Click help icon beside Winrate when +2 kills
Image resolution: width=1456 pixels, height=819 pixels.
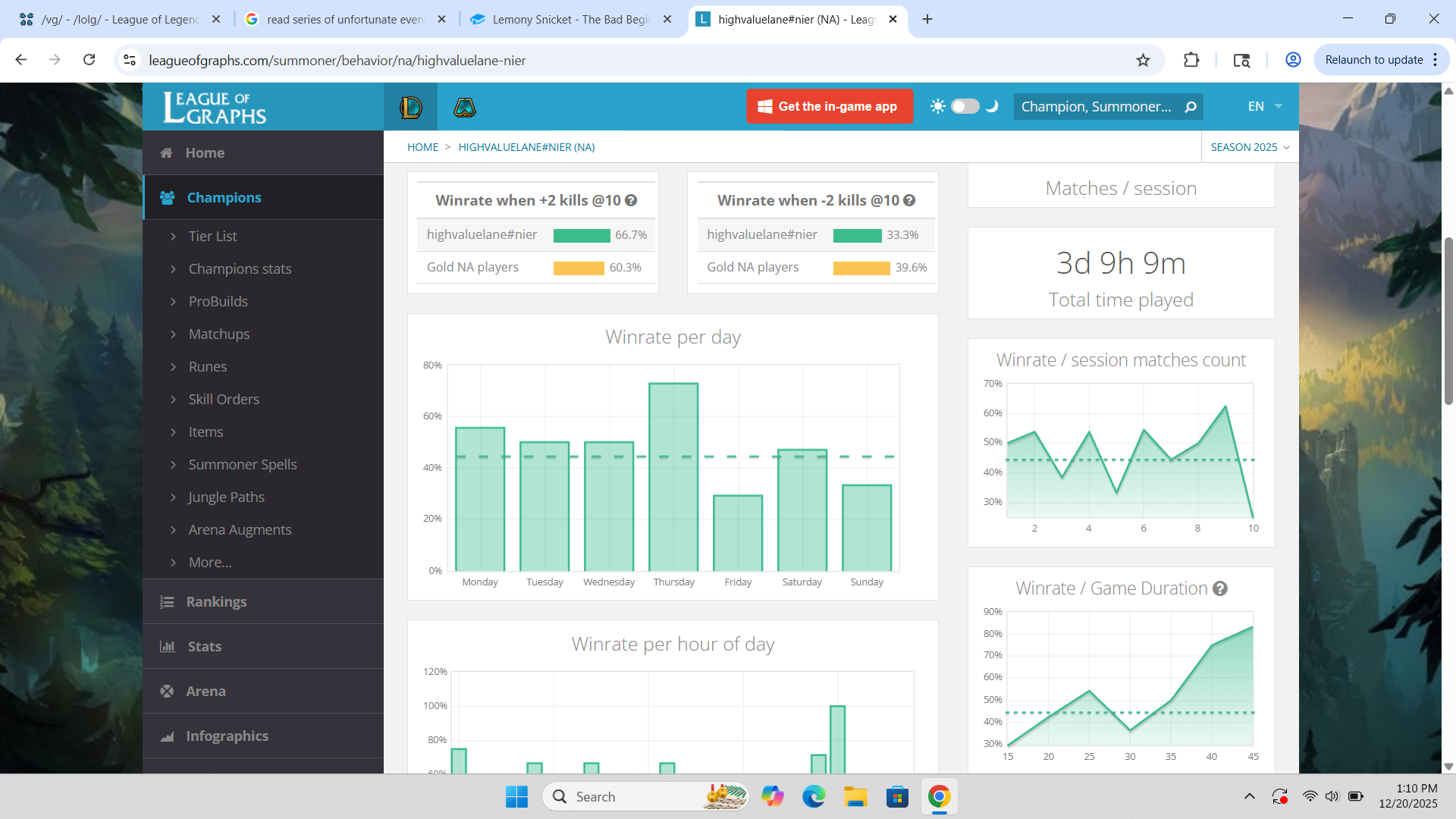tap(631, 200)
